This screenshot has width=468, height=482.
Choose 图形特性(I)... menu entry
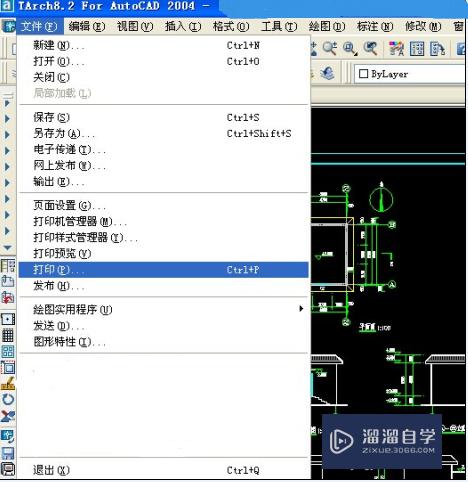(x=163, y=342)
